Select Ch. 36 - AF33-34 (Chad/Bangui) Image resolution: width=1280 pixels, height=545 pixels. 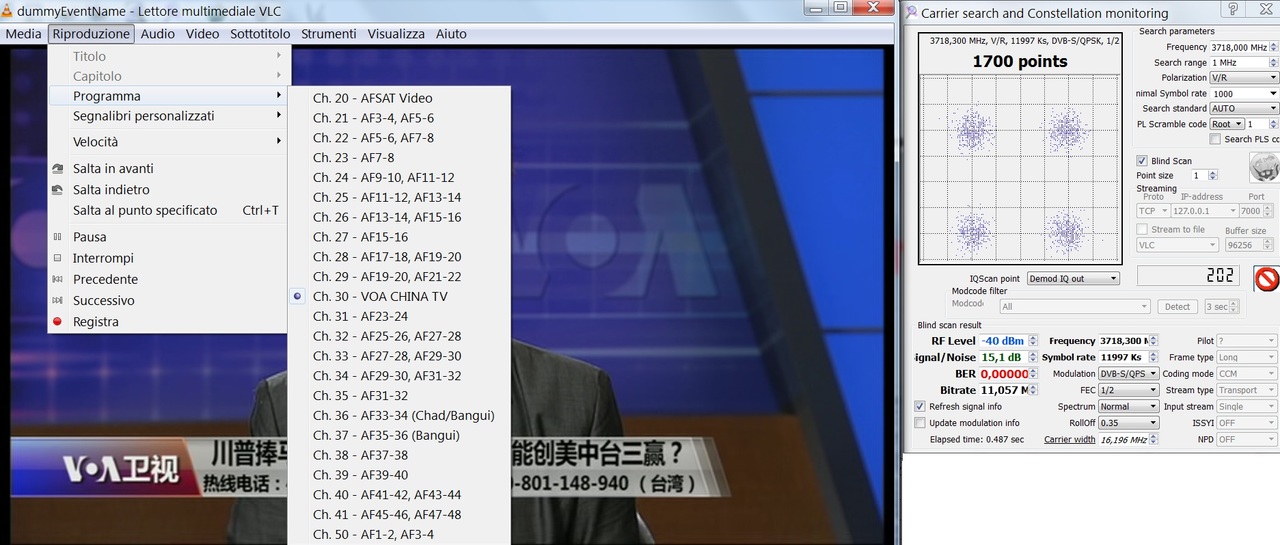[x=399, y=415]
